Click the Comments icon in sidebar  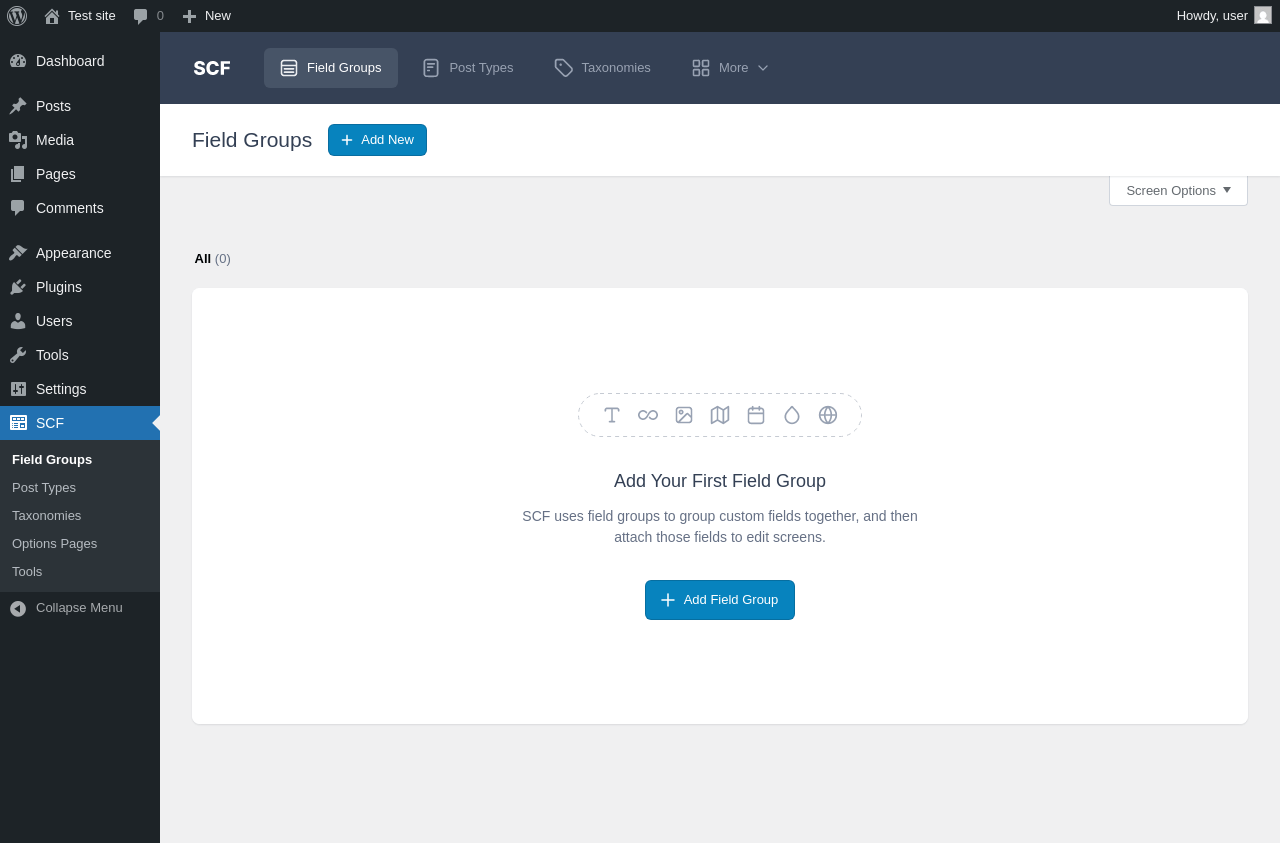pyautogui.click(x=18, y=208)
